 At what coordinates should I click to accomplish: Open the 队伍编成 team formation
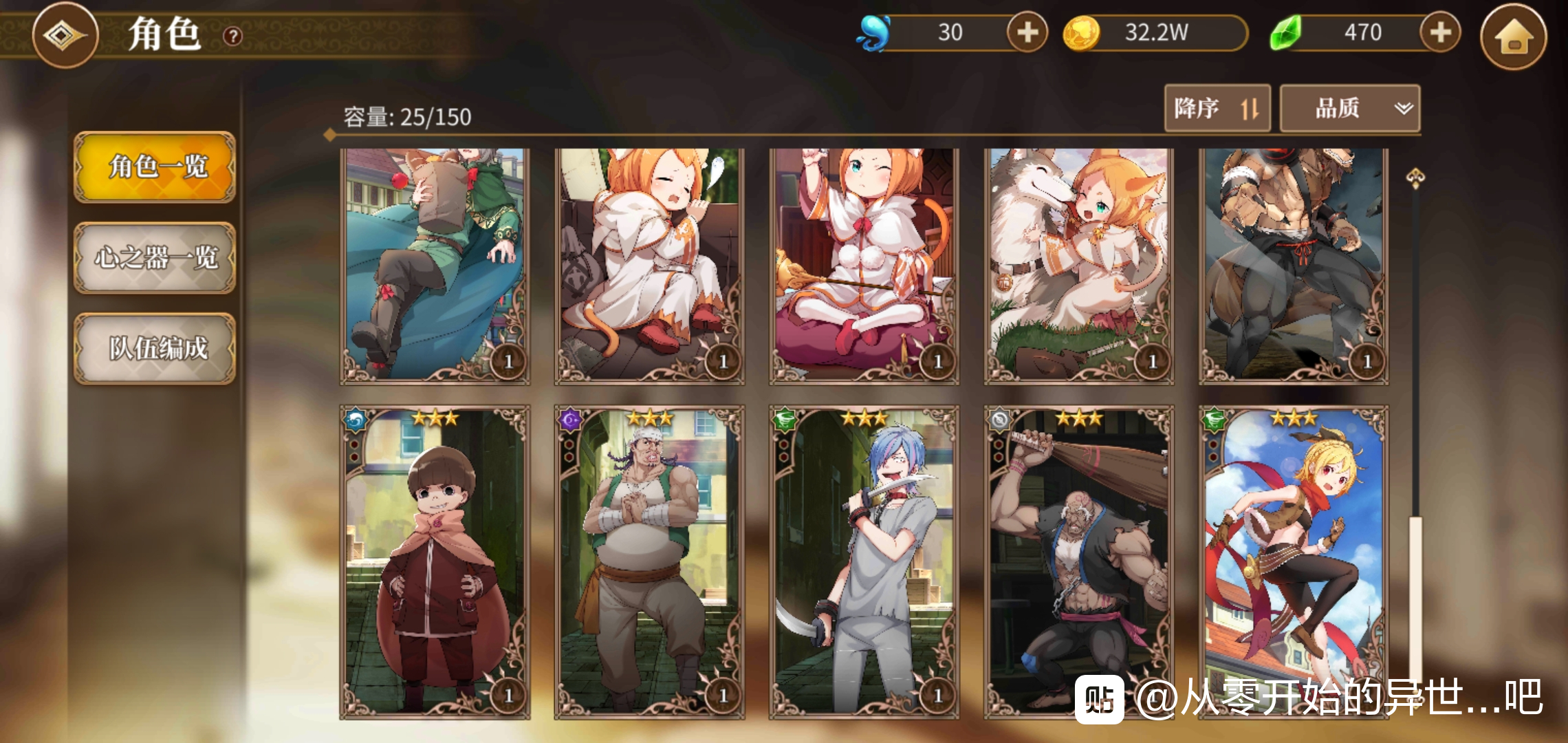pyautogui.click(x=155, y=349)
